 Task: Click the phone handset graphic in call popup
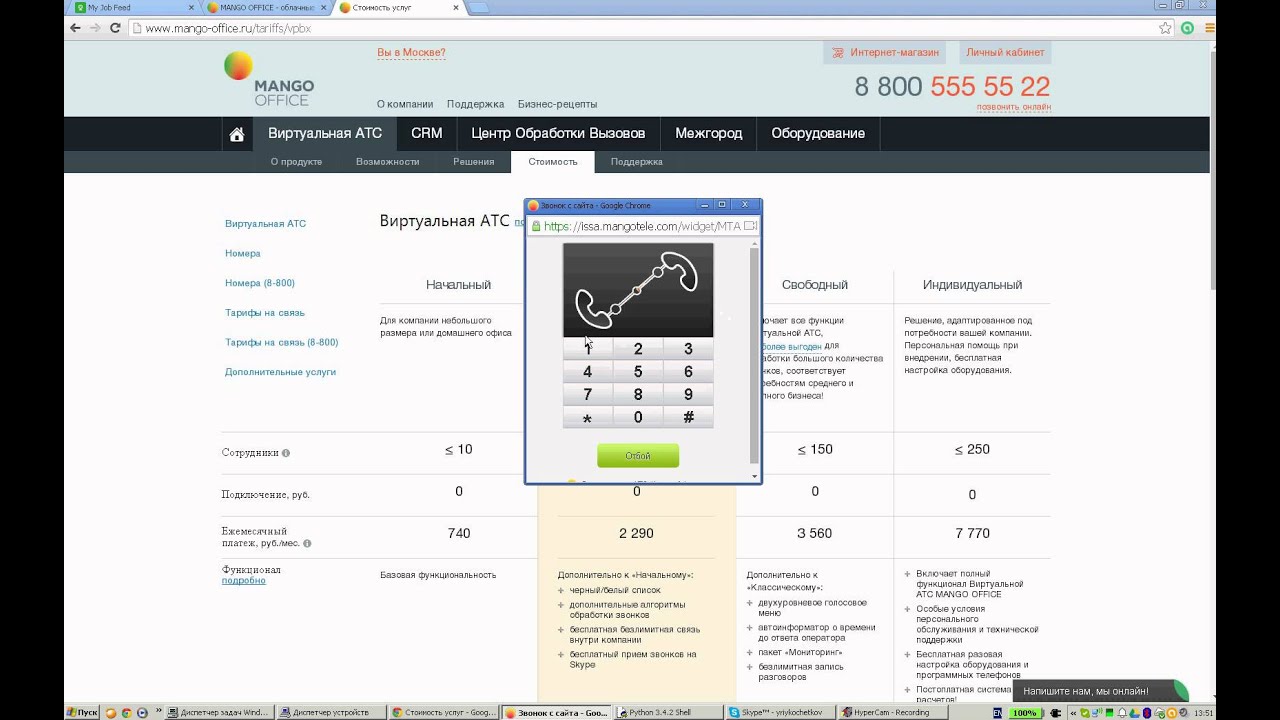point(638,290)
